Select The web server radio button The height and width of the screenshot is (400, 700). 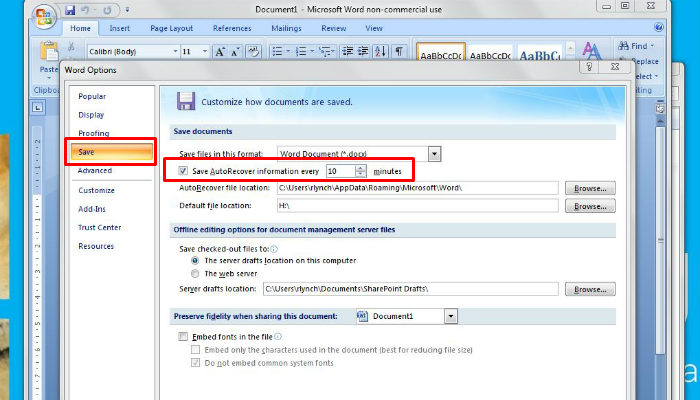pyautogui.click(x=195, y=273)
